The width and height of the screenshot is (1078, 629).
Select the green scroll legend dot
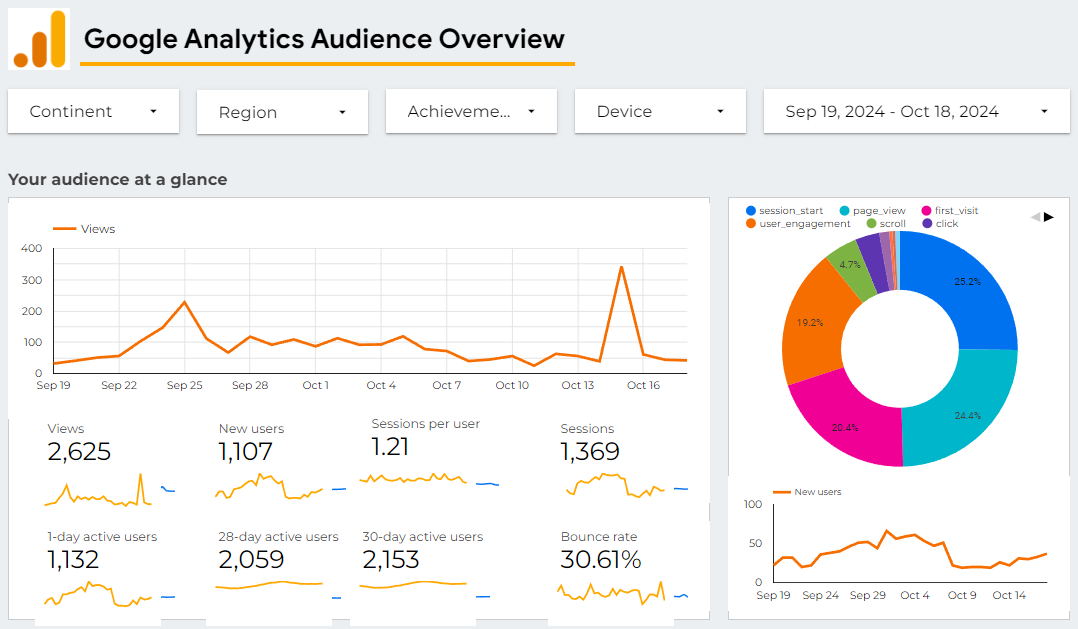pos(871,223)
